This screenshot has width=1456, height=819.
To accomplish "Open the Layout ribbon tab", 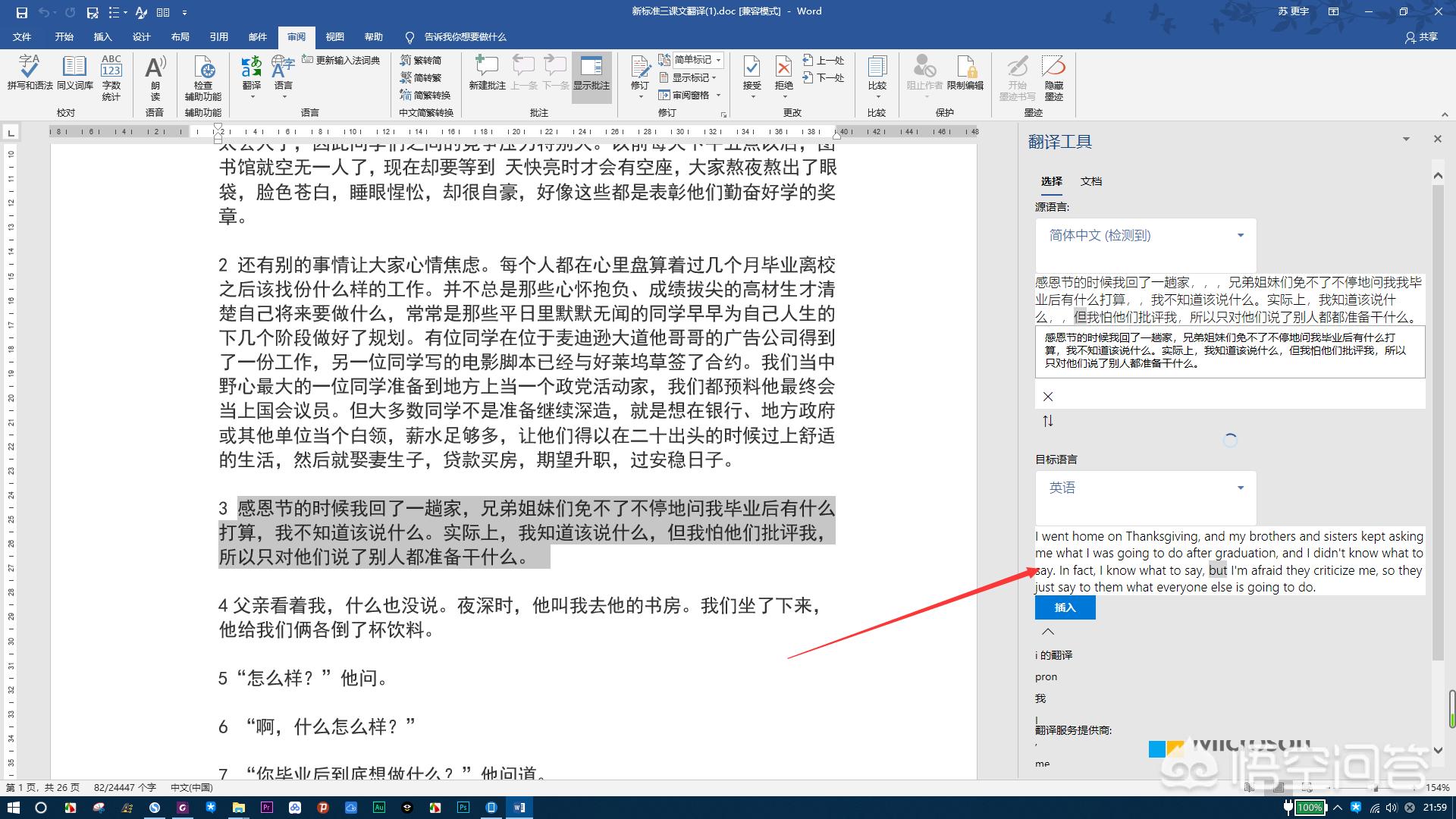I will (180, 36).
